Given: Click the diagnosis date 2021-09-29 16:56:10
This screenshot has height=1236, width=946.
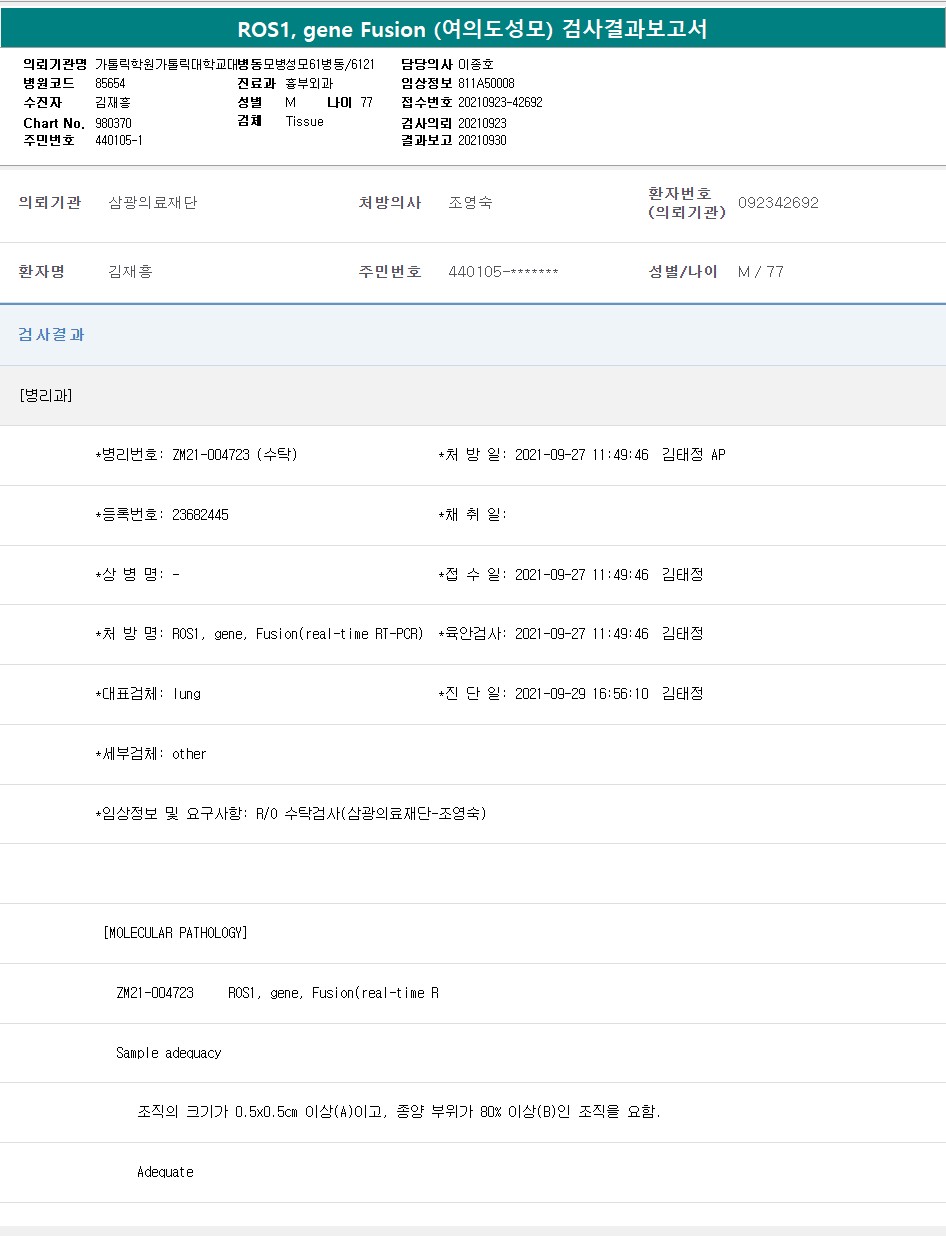Looking at the screenshot, I should tap(581, 694).
